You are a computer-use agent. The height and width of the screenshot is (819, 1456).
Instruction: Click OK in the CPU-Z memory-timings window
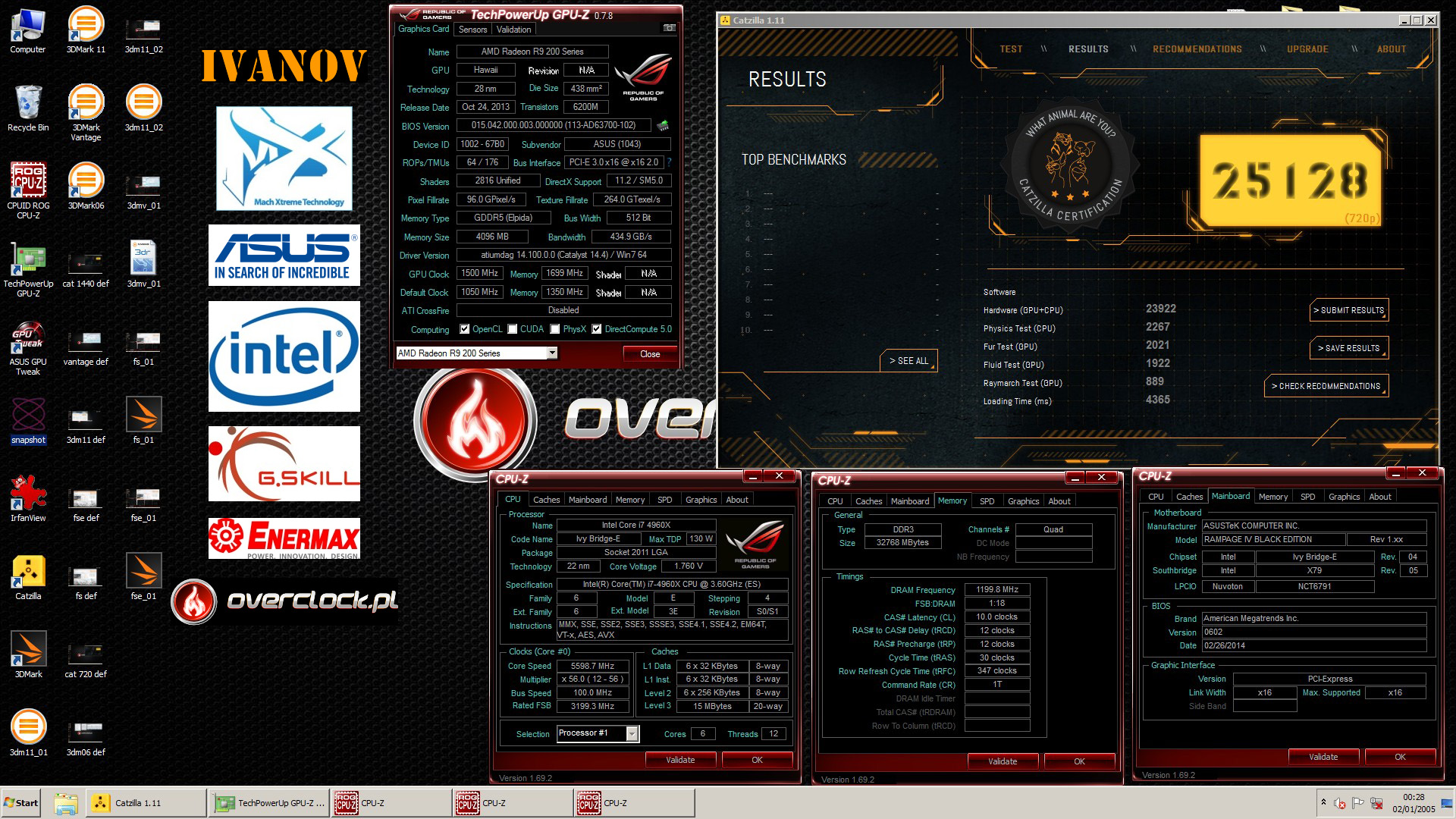tap(1079, 761)
